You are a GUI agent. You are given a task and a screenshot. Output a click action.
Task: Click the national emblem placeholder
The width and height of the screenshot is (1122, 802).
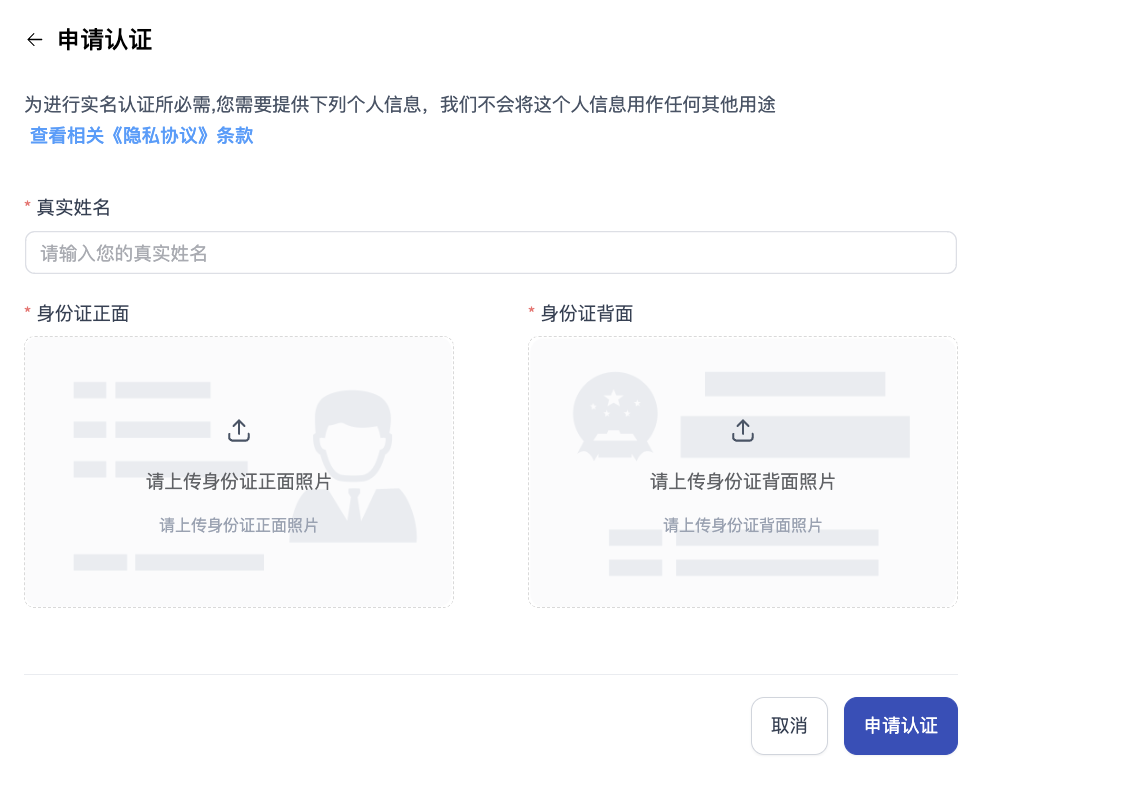tap(614, 415)
